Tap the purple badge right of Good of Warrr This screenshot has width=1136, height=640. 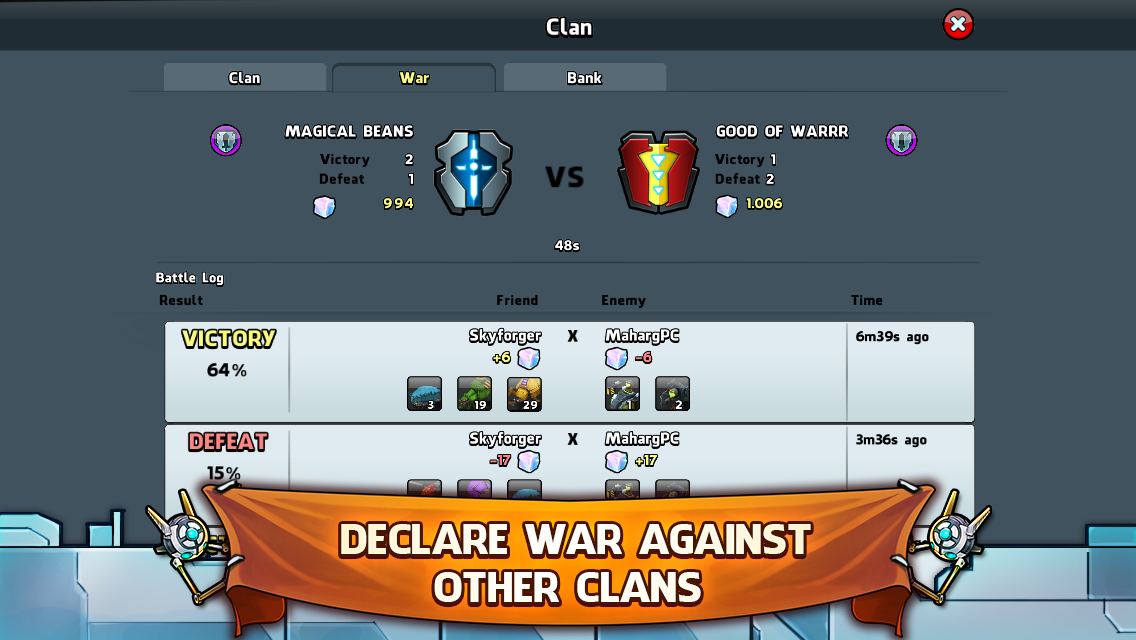click(x=901, y=140)
